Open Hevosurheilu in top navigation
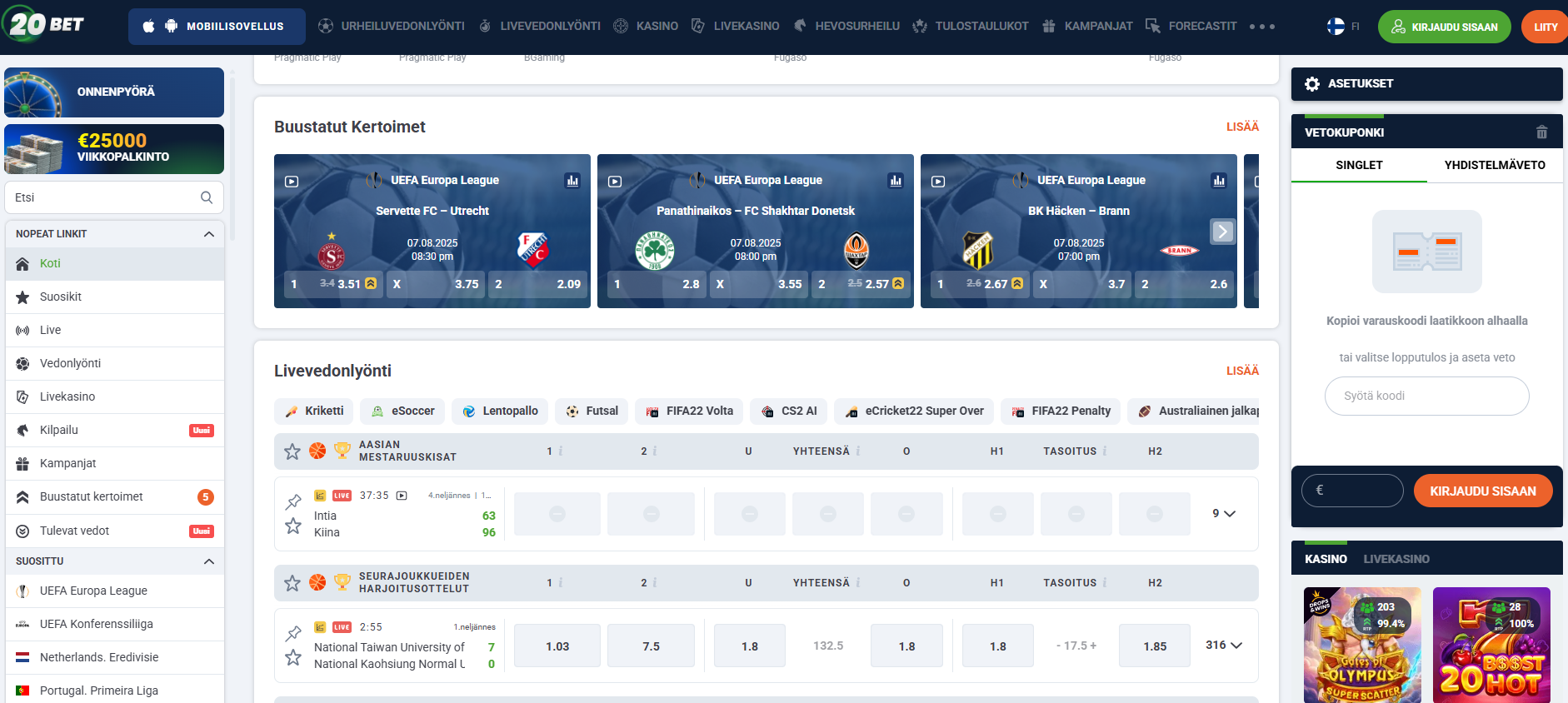This screenshot has height=703, width=1568. (846, 27)
